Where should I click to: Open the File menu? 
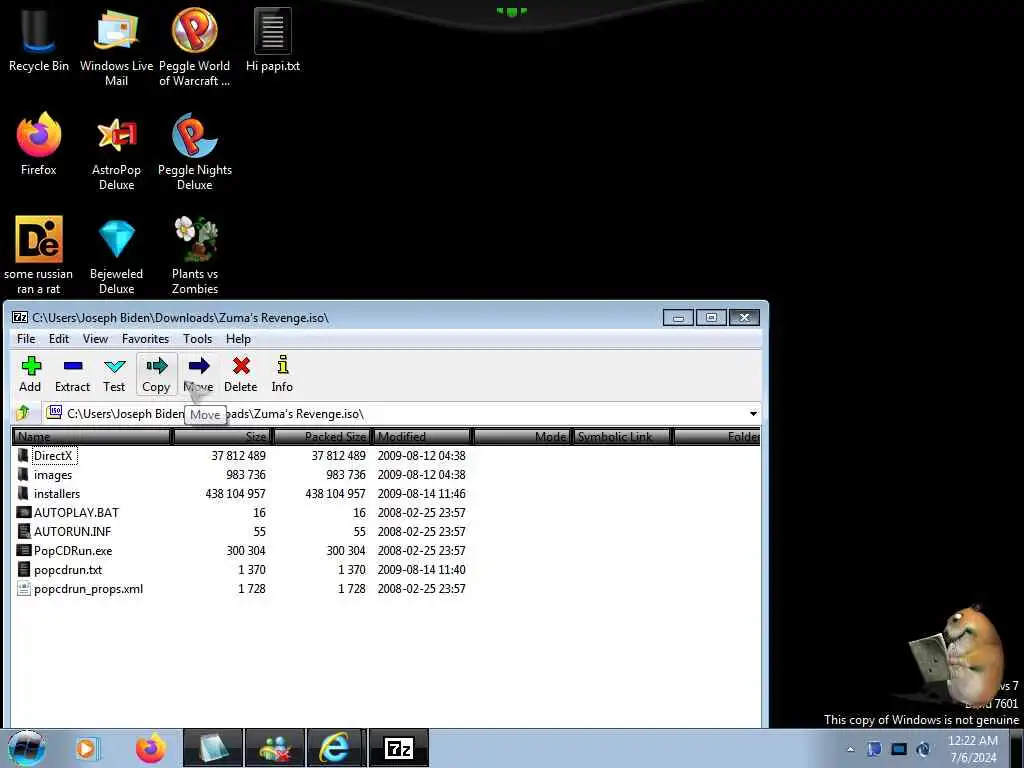click(26, 338)
